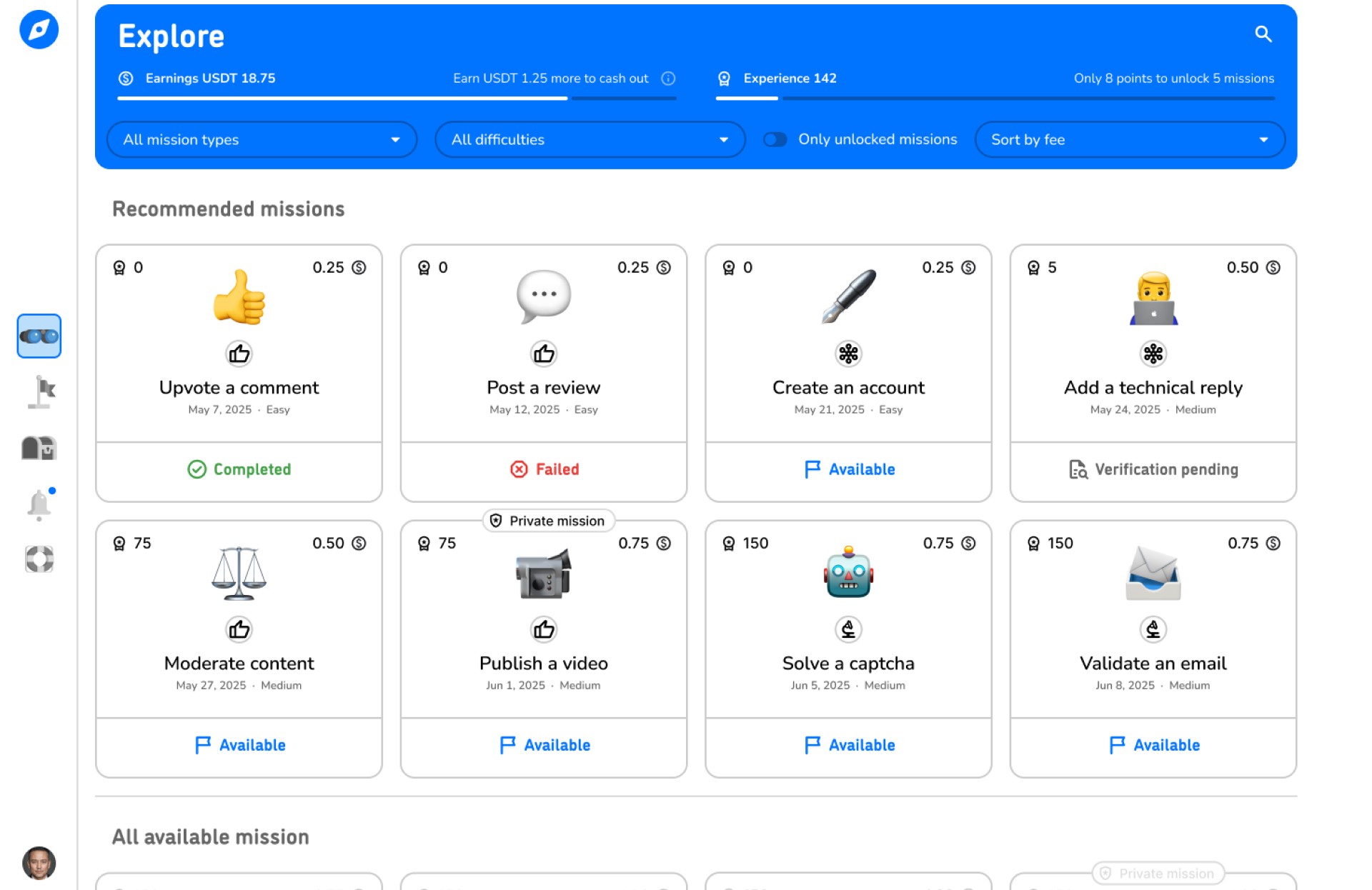Click the search icon in the Explore header
The height and width of the screenshot is (890, 1372).
[1263, 34]
